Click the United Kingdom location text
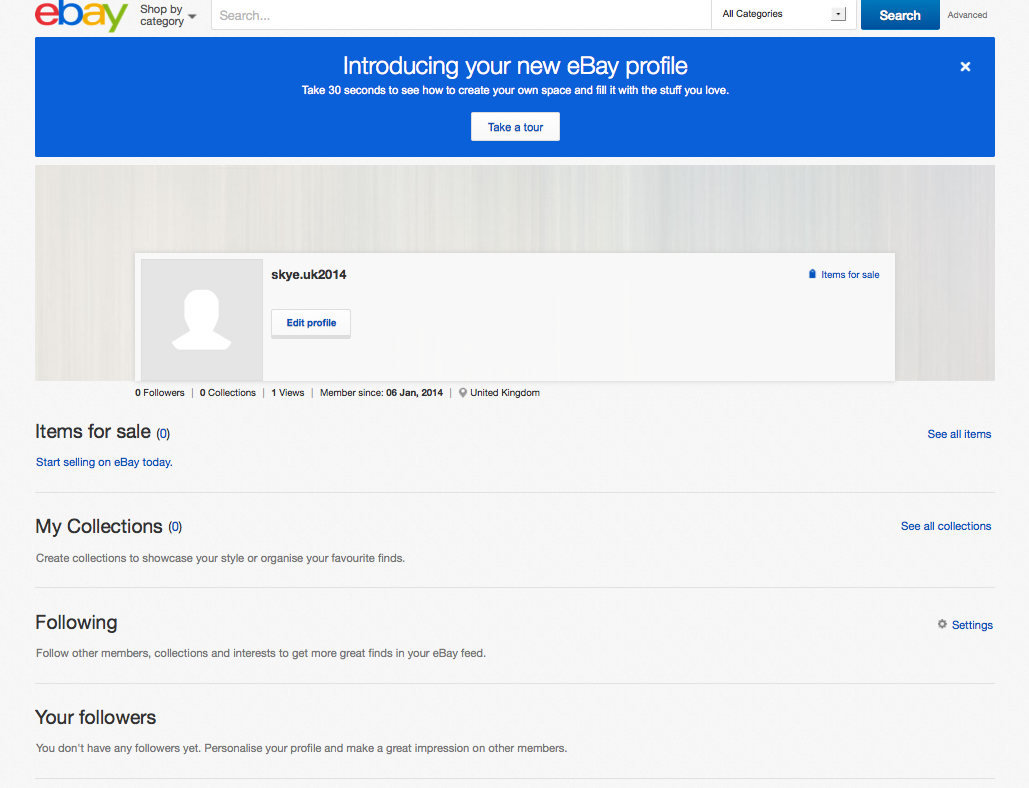Image resolution: width=1029 pixels, height=788 pixels. point(505,392)
